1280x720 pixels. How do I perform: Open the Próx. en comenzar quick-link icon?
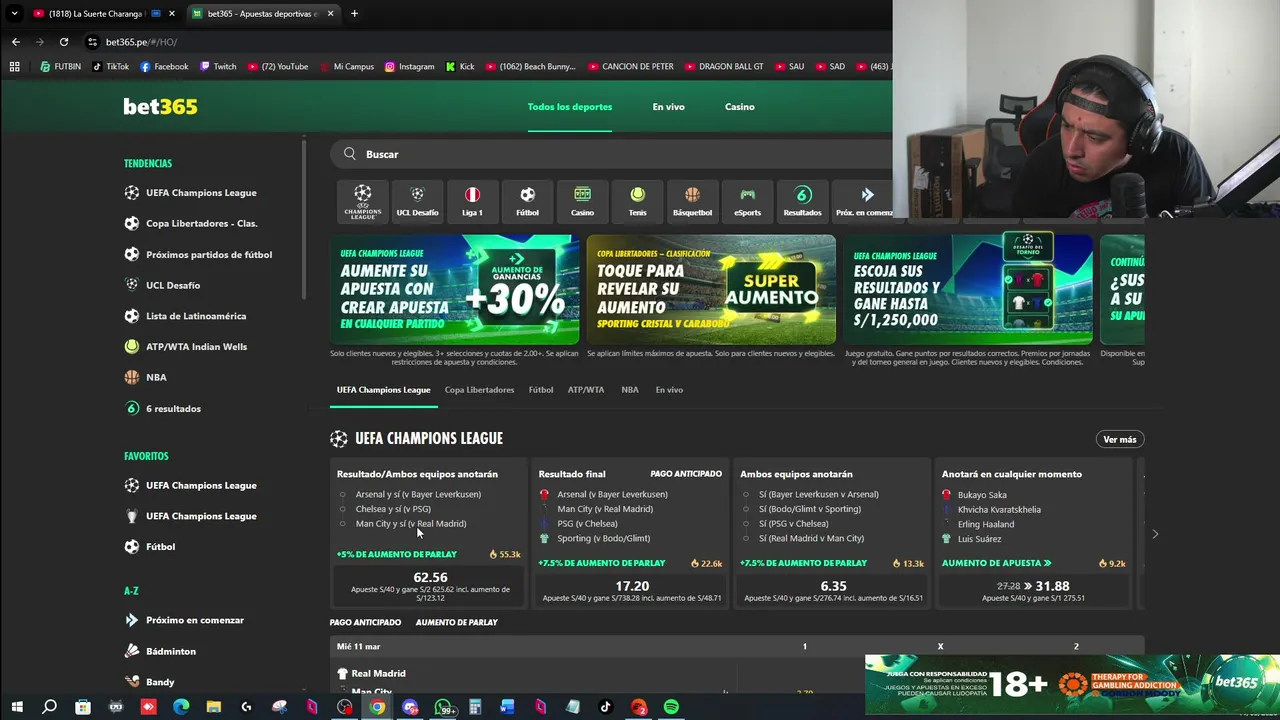[864, 201]
